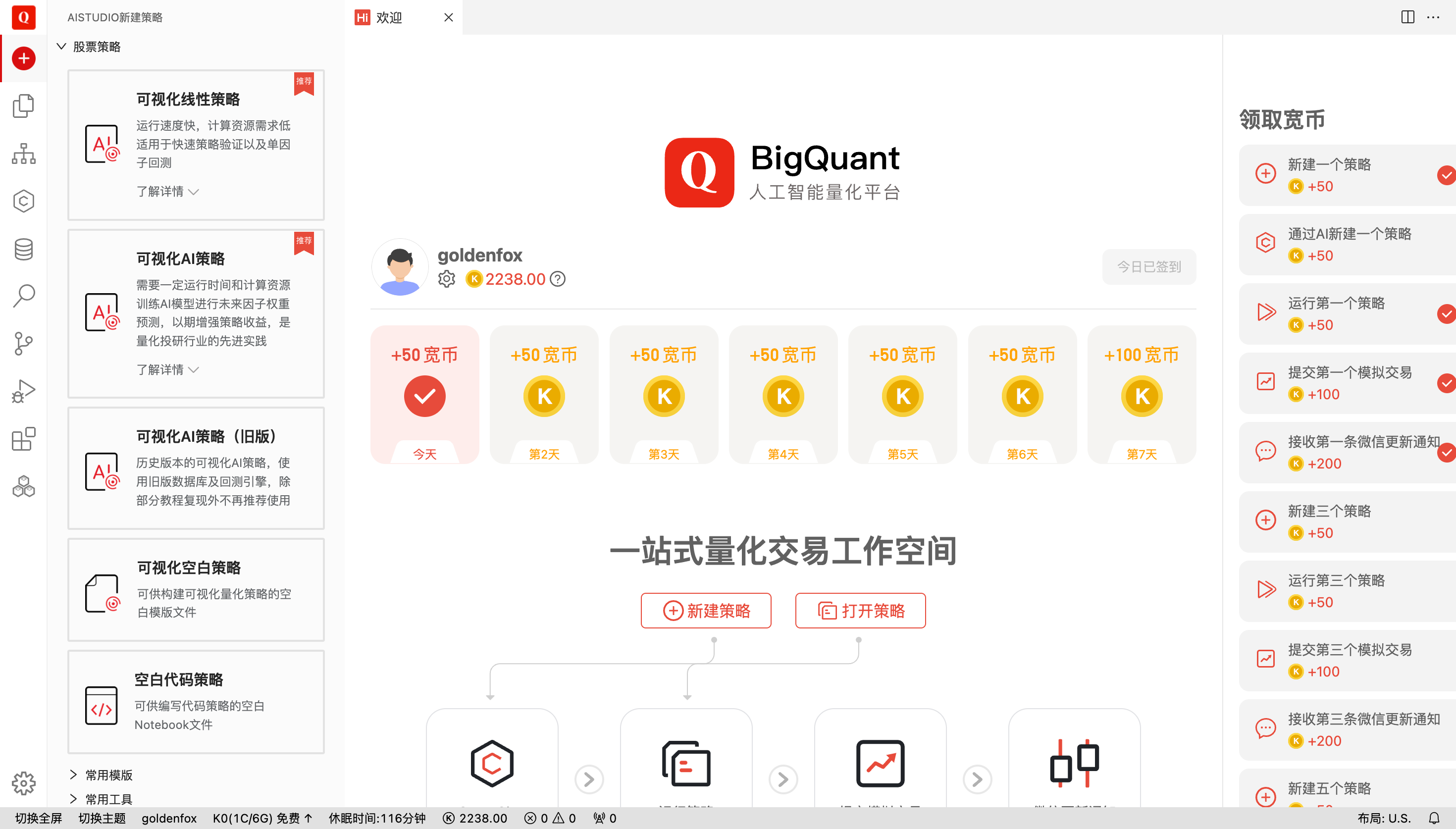Open the run and debug icon
This screenshot has height=829, width=1456.
tap(23, 391)
